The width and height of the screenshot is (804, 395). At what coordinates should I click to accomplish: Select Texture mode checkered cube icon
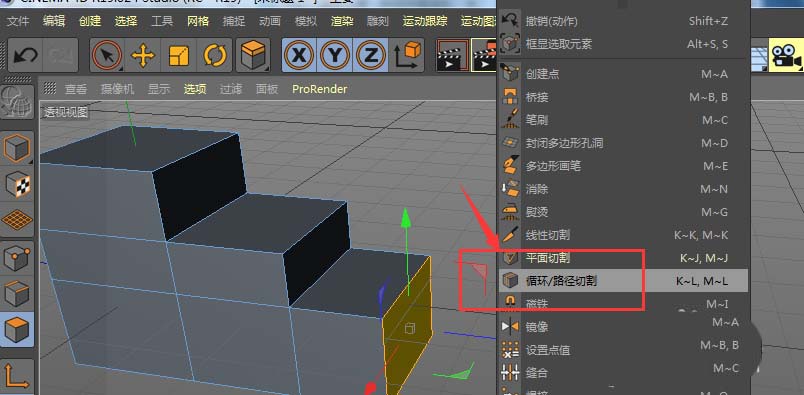pos(18,184)
